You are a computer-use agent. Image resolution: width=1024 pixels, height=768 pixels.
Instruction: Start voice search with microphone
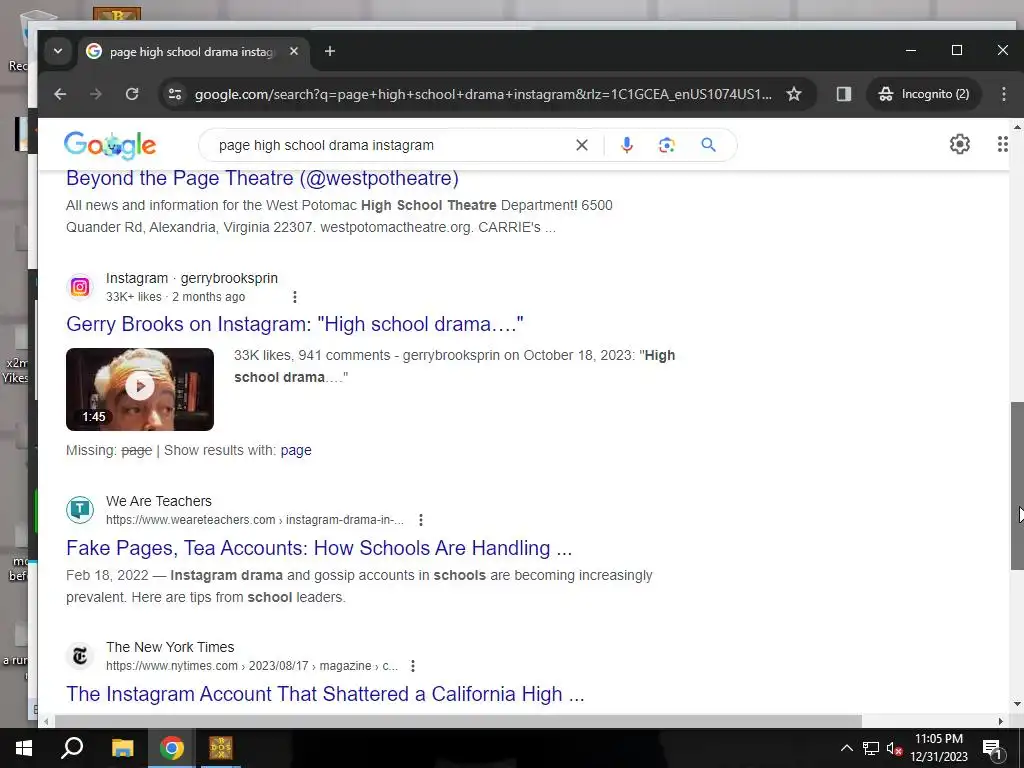coord(627,145)
